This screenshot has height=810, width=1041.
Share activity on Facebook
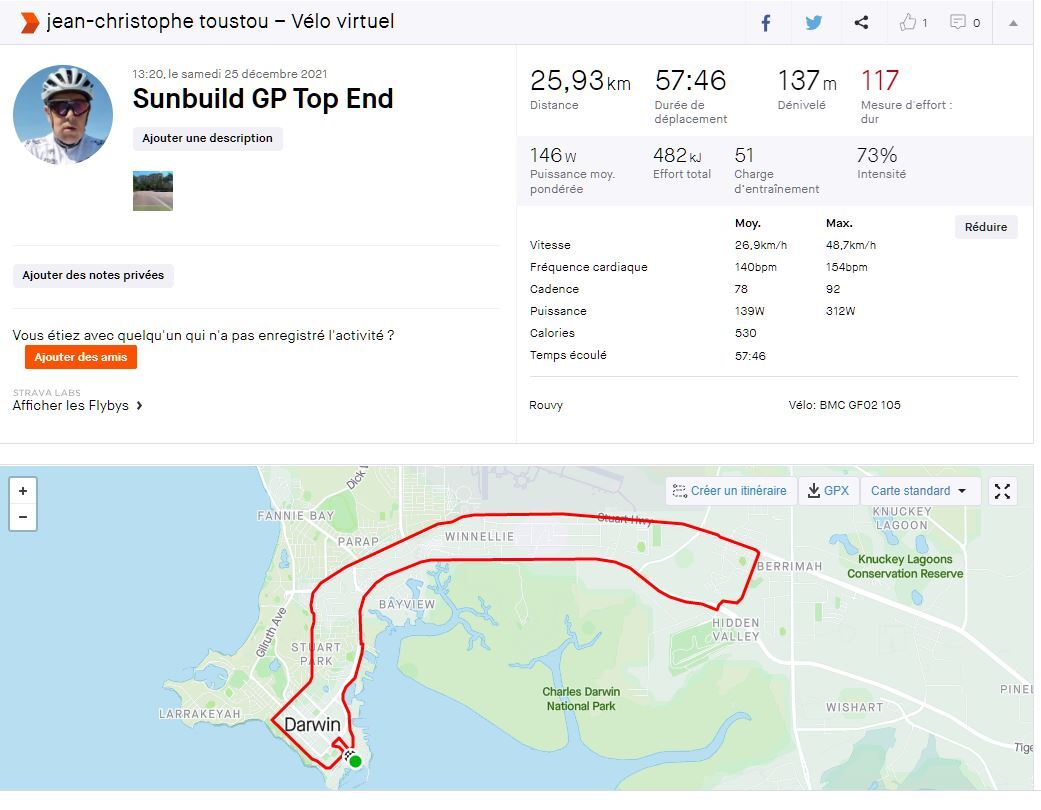pos(766,23)
